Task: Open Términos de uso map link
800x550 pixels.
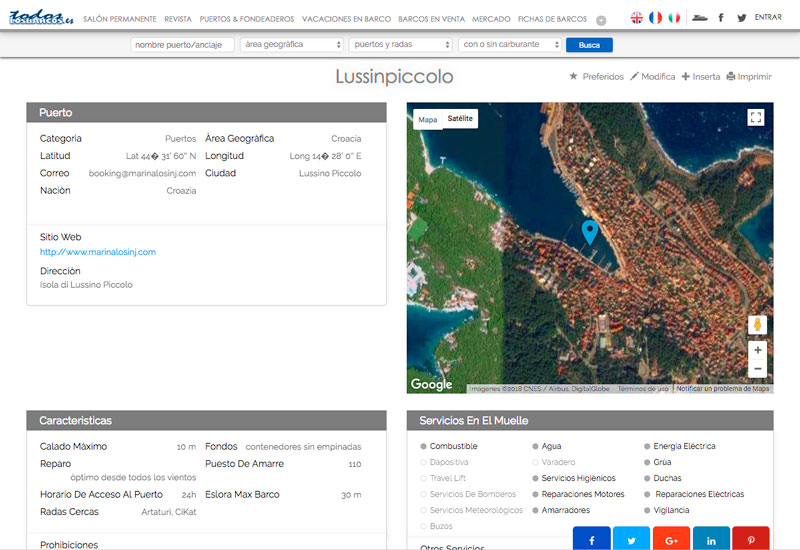Action: pyautogui.click(x=643, y=389)
